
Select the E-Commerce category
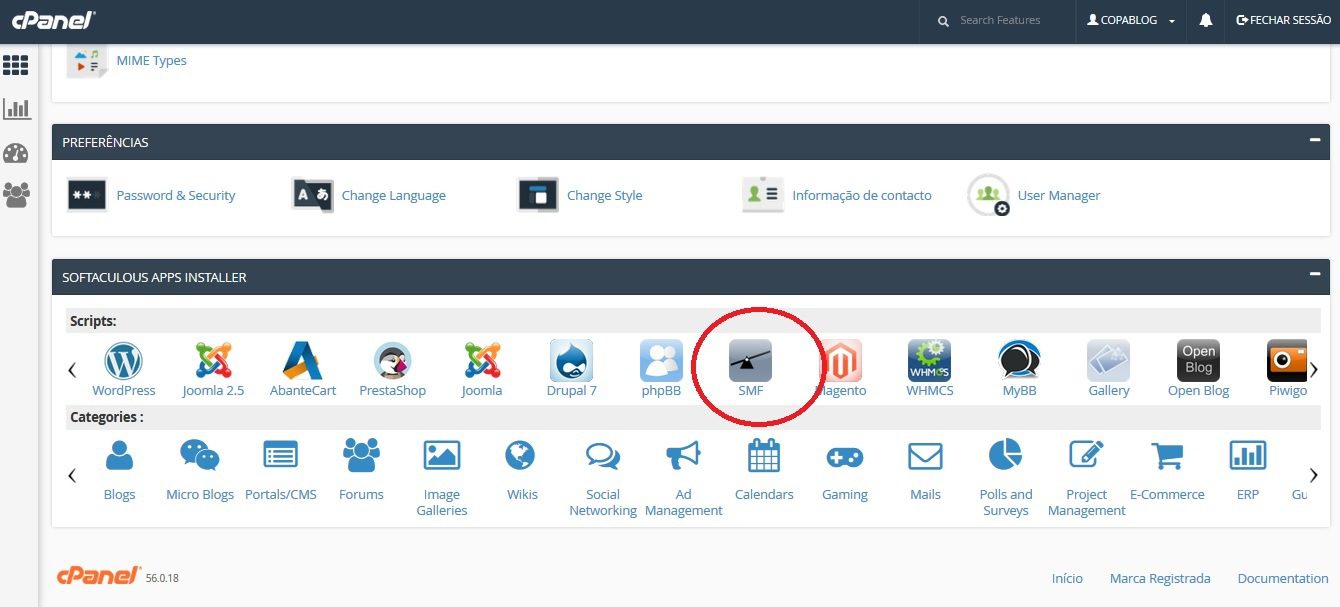tap(1167, 470)
